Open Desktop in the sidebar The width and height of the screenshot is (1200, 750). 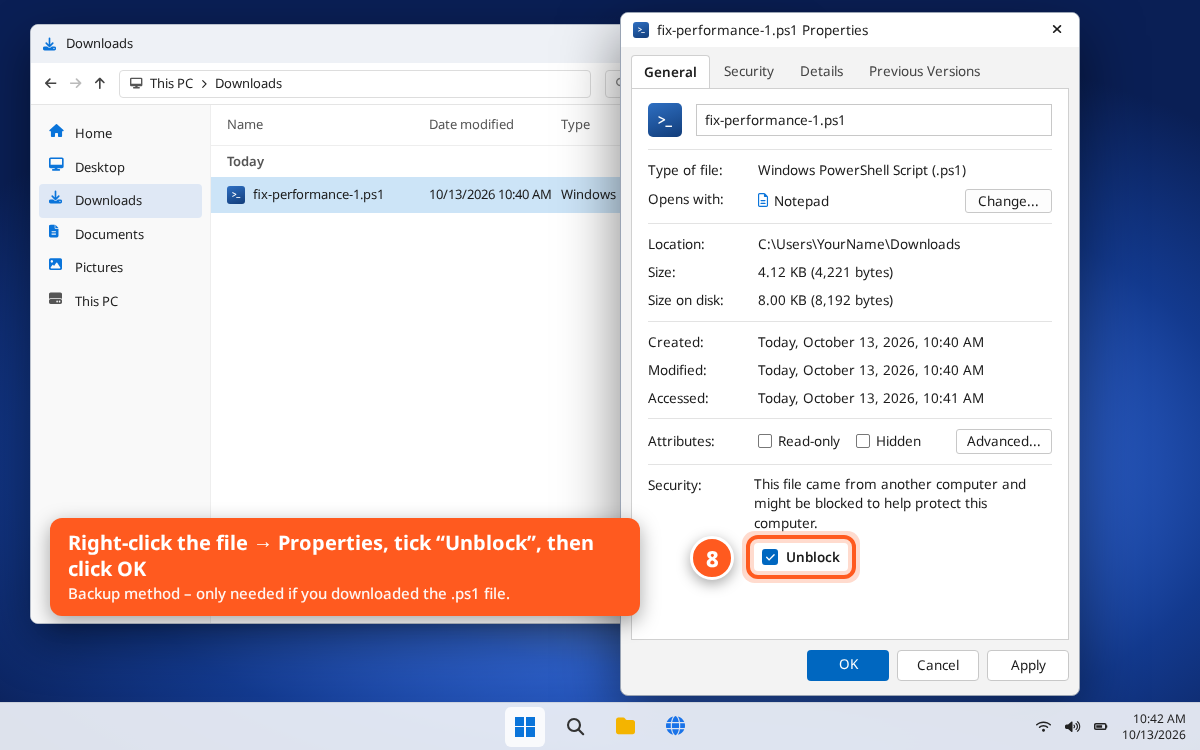(120, 167)
